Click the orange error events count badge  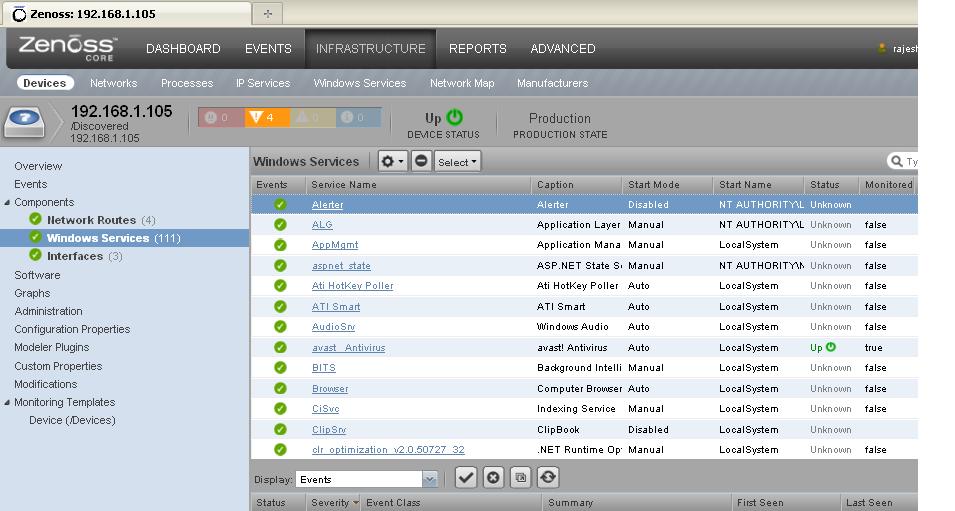click(x=266, y=118)
